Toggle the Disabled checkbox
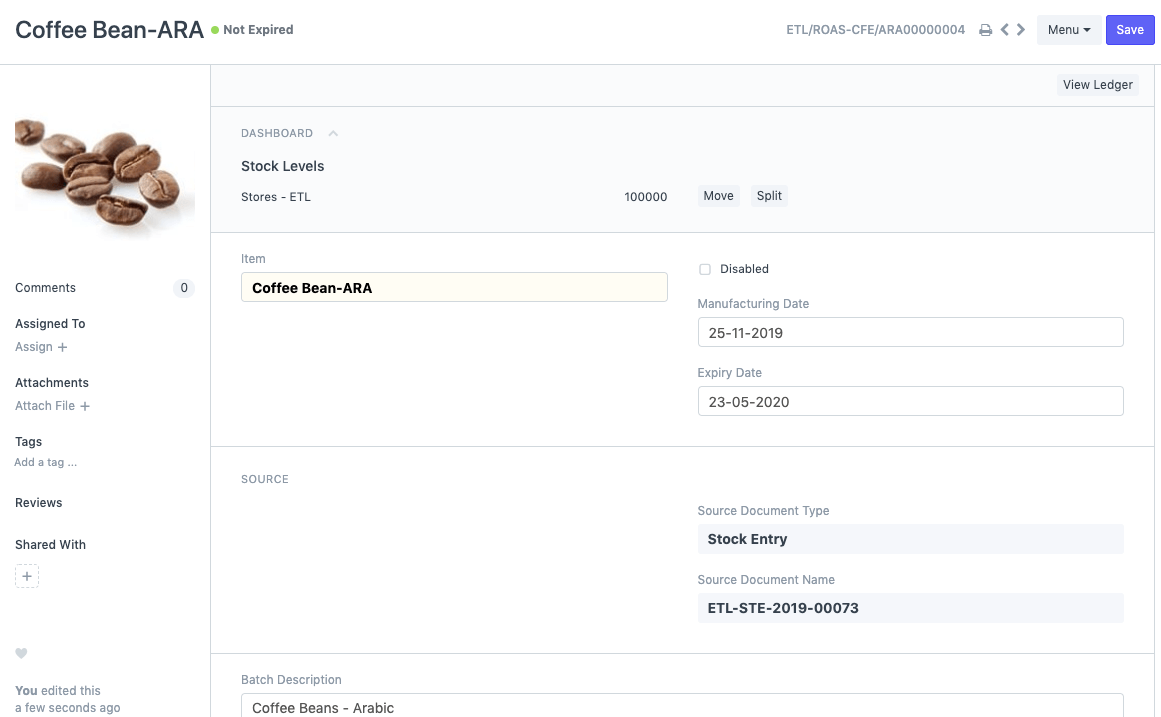Screen dimensions: 1161x717 pyautogui.click(x=705, y=269)
